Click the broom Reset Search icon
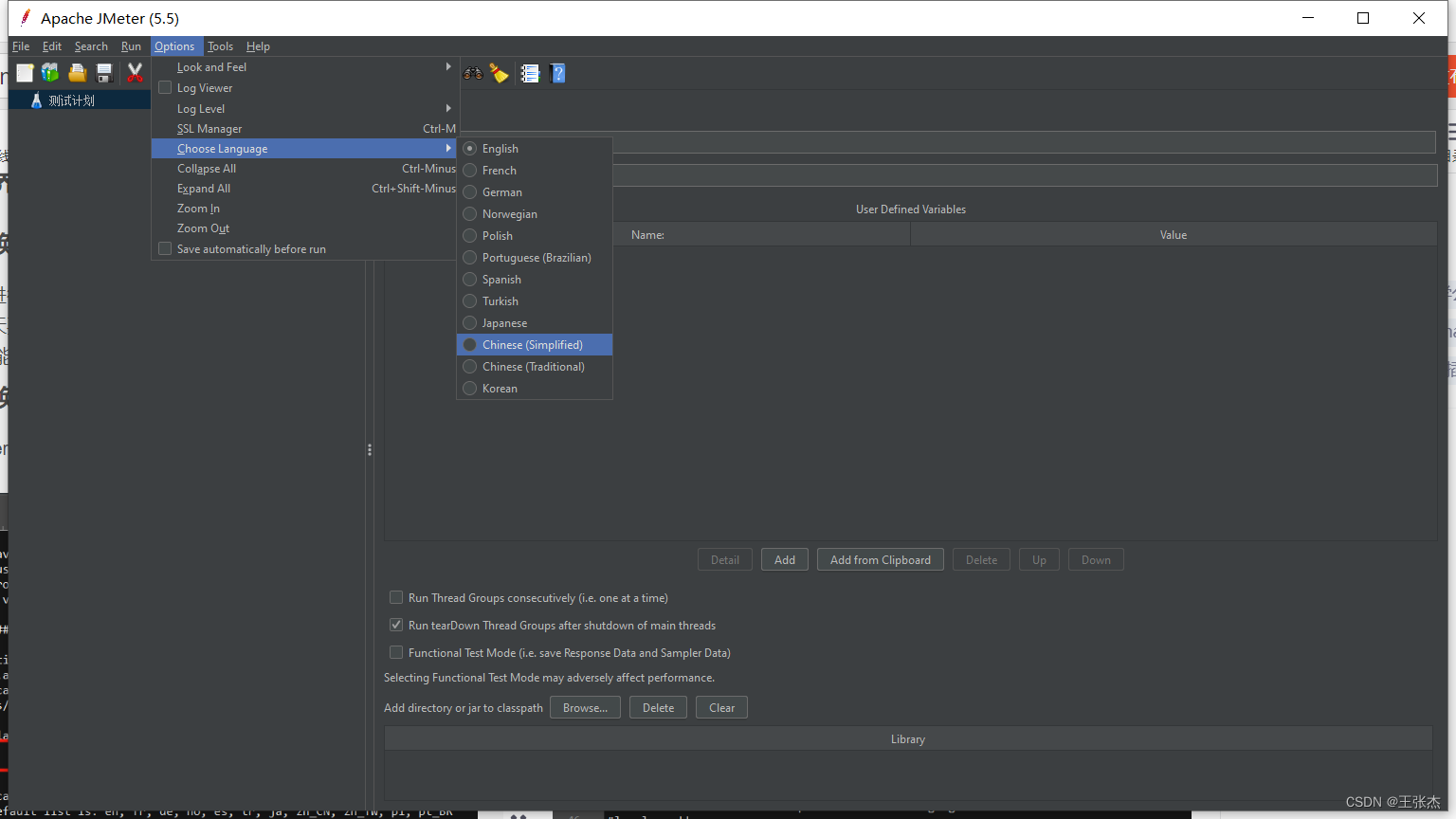Screen dimensions: 1456x819 pos(500,73)
